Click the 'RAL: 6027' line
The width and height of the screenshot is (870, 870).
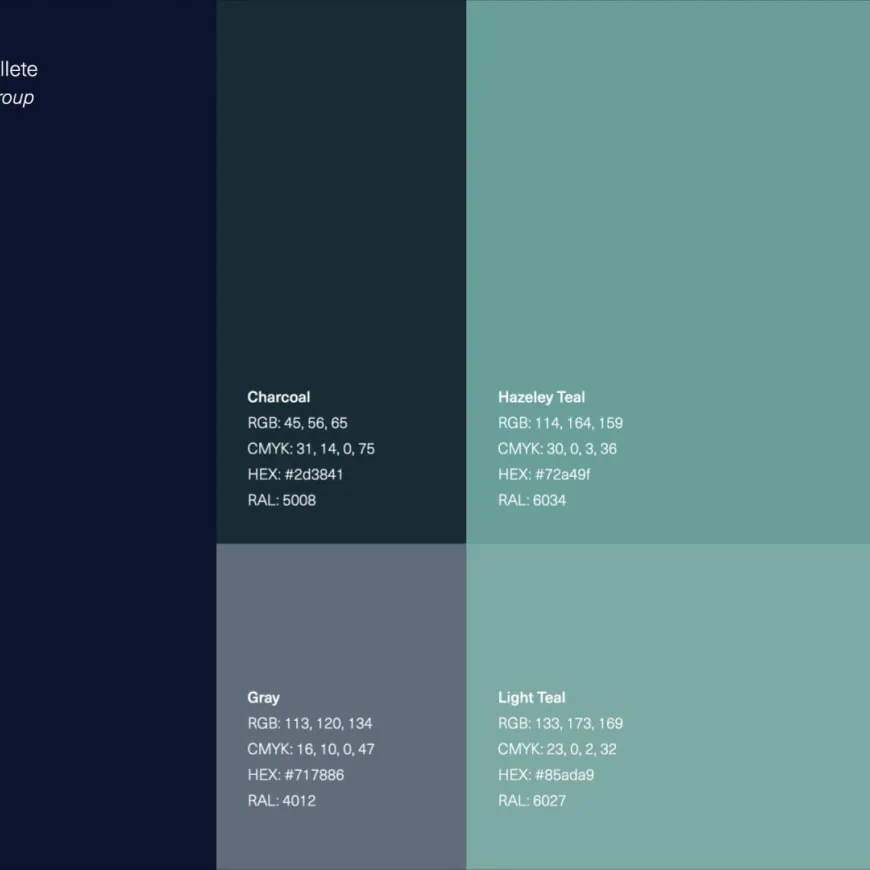point(532,801)
